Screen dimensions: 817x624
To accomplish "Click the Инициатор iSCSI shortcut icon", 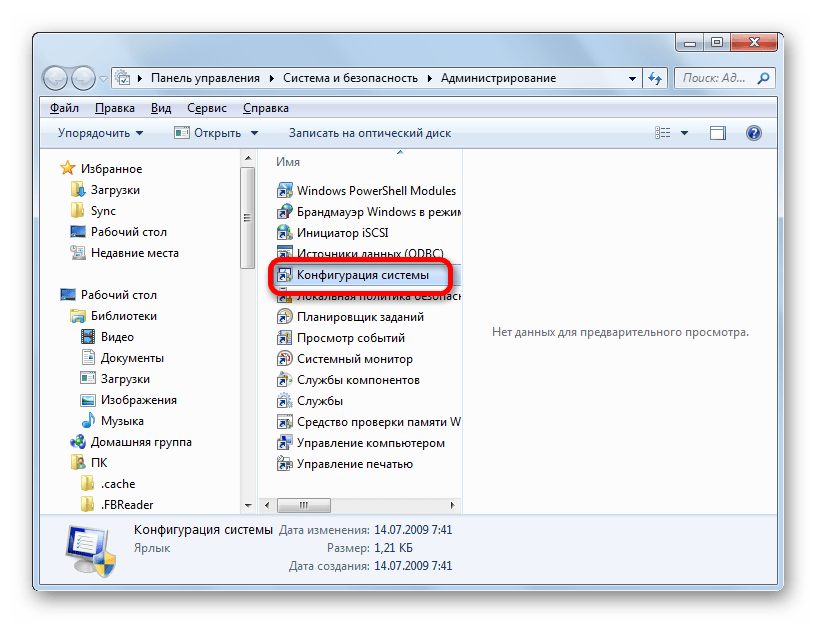I will click(284, 232).
